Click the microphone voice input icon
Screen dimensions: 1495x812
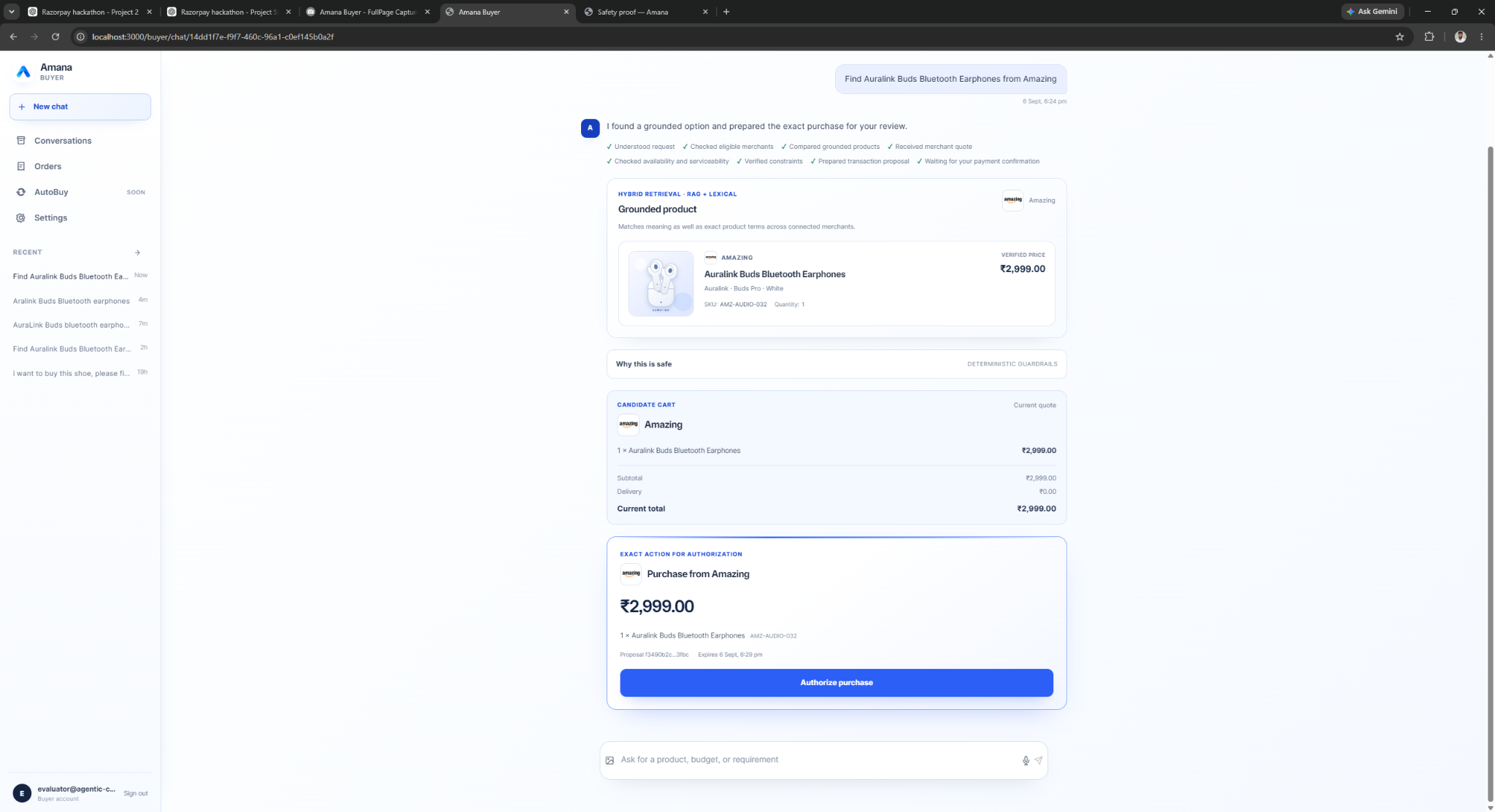[x=1026, y=760]
